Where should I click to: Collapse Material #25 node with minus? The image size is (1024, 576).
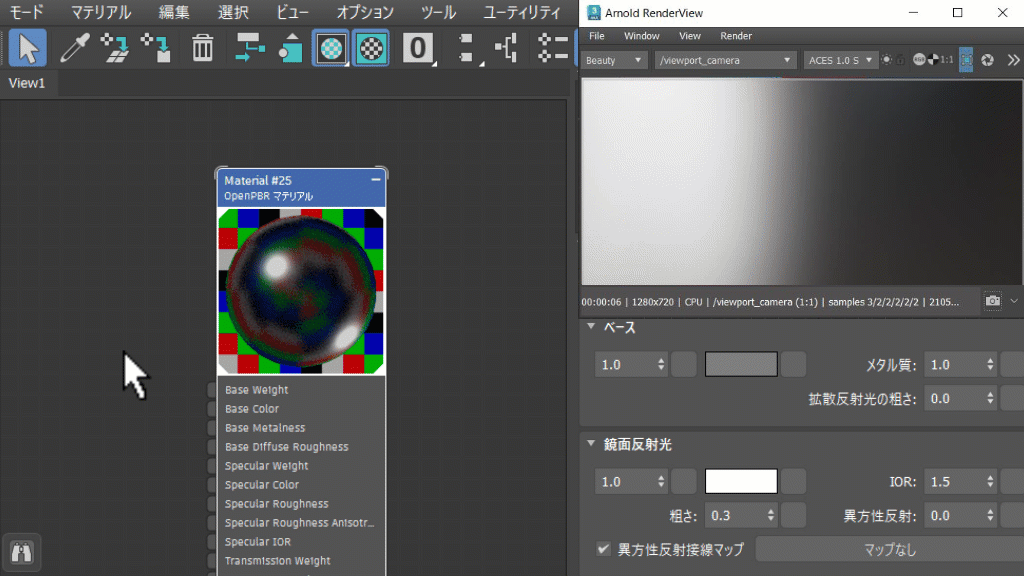[376, 180]
